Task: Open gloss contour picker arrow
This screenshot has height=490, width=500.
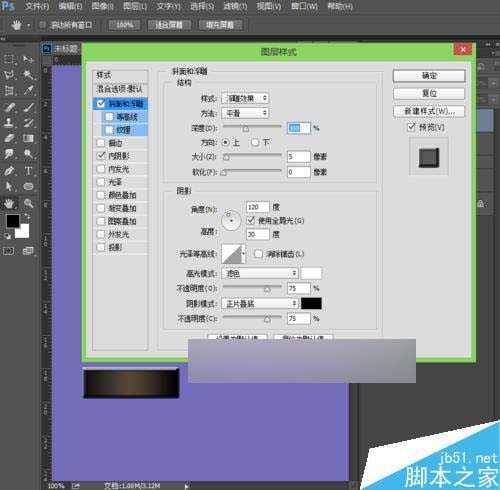Action: coord(244,254)
